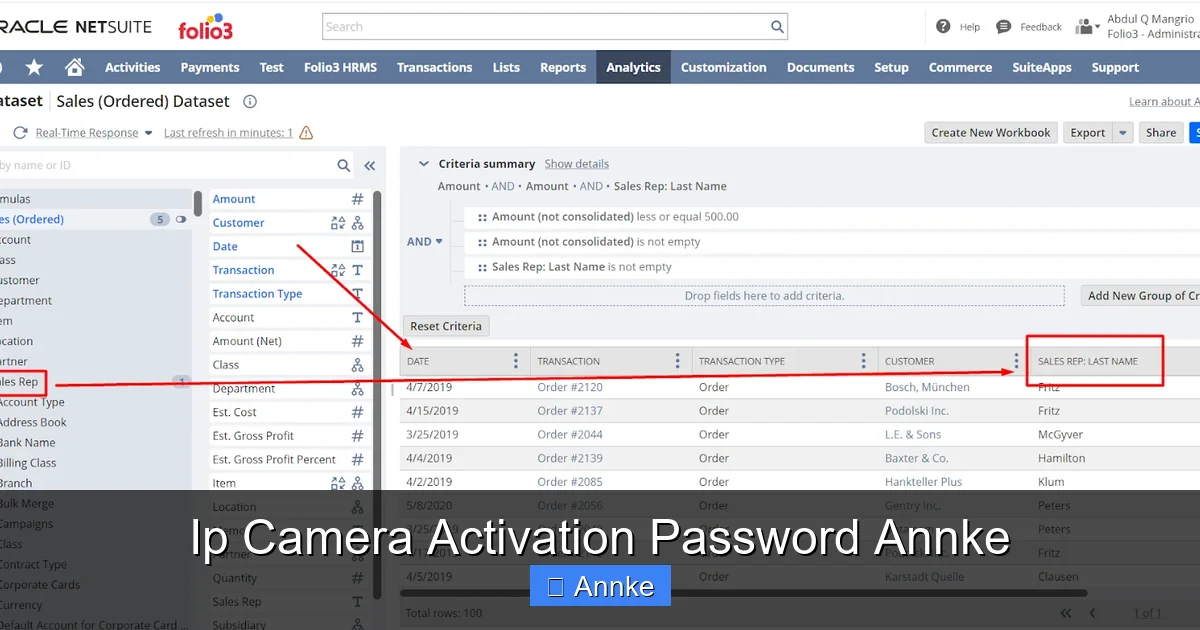Click the hierarchy icon on Class field
Image resolution: width=1200 pixels, height=630 pixels.
tap(358, 365)
